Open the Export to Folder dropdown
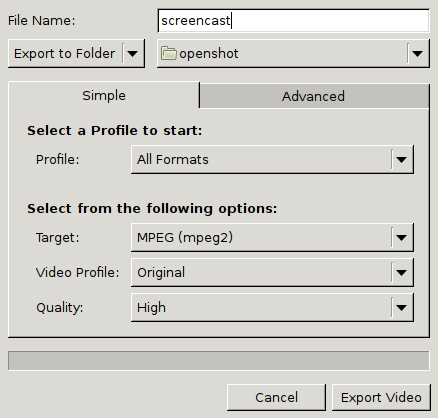Image resolution: width=438 pixels, height=418 pixels. [76, 53]
